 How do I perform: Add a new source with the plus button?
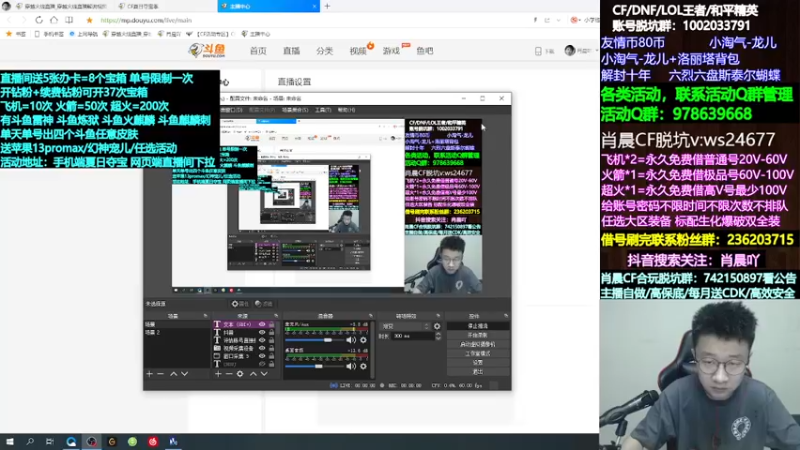pos(218,374)
